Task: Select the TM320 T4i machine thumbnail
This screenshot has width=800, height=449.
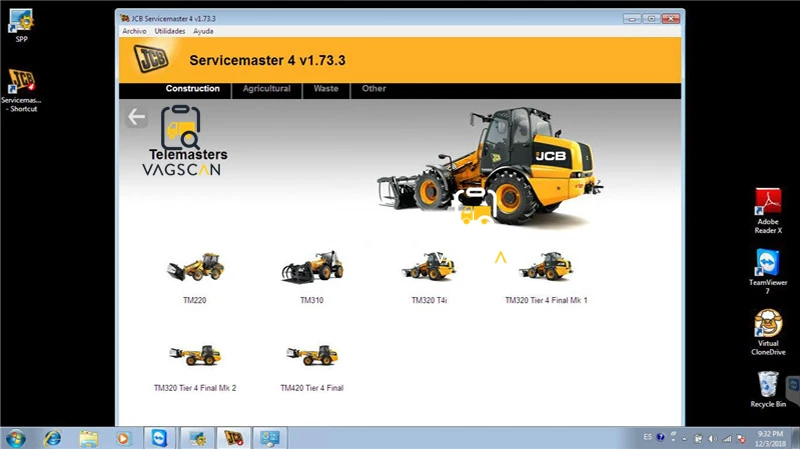Action: click(x=429, y=266)
